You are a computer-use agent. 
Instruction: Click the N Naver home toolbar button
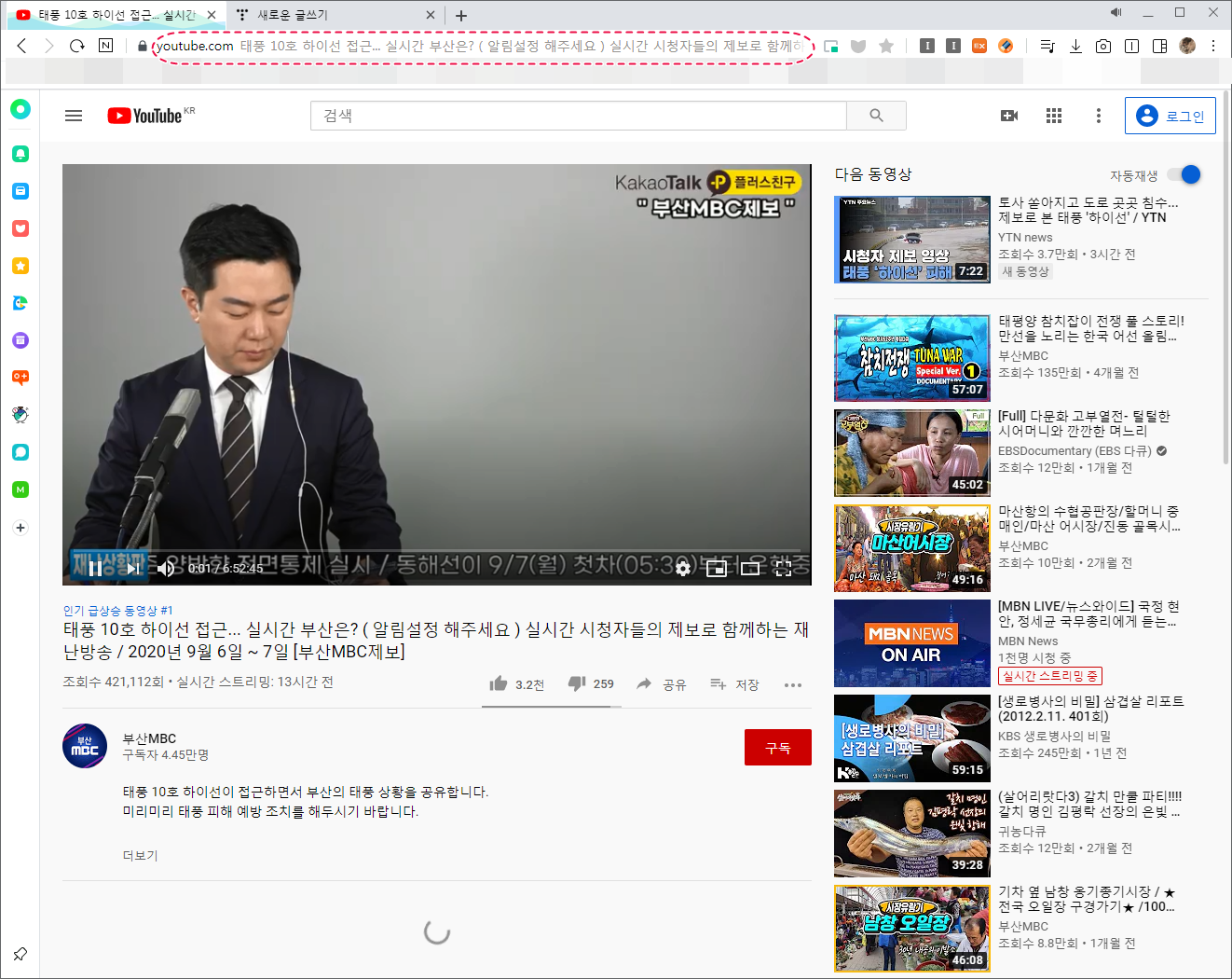[x=106, y=46]
